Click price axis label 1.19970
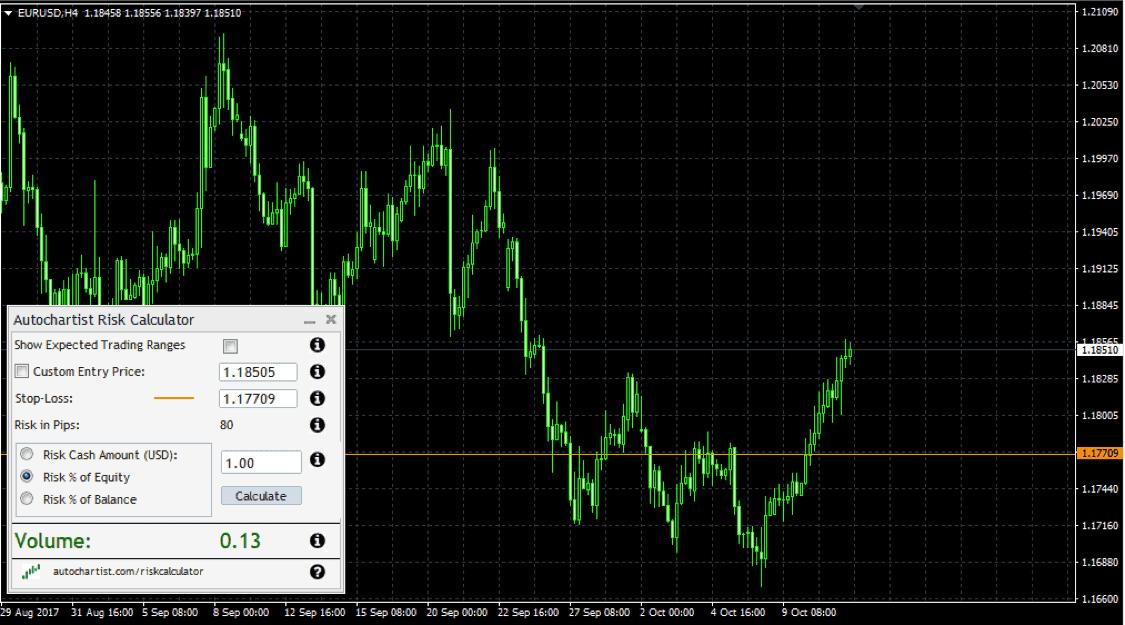This screenshot has height=625, width=1125. pyautogui.click(x=1100, y=158)
